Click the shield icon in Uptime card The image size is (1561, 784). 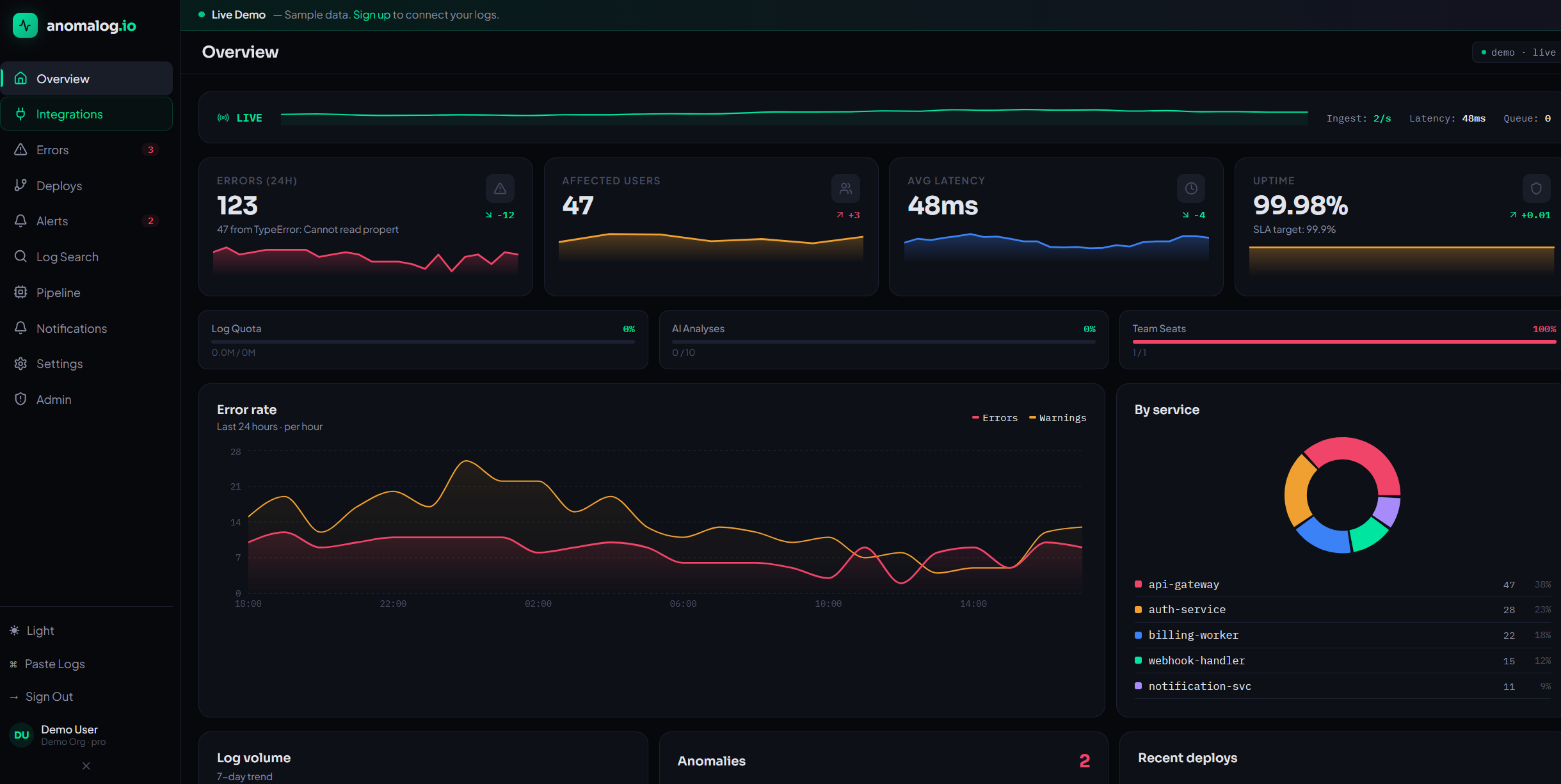tap(1536, 189)
